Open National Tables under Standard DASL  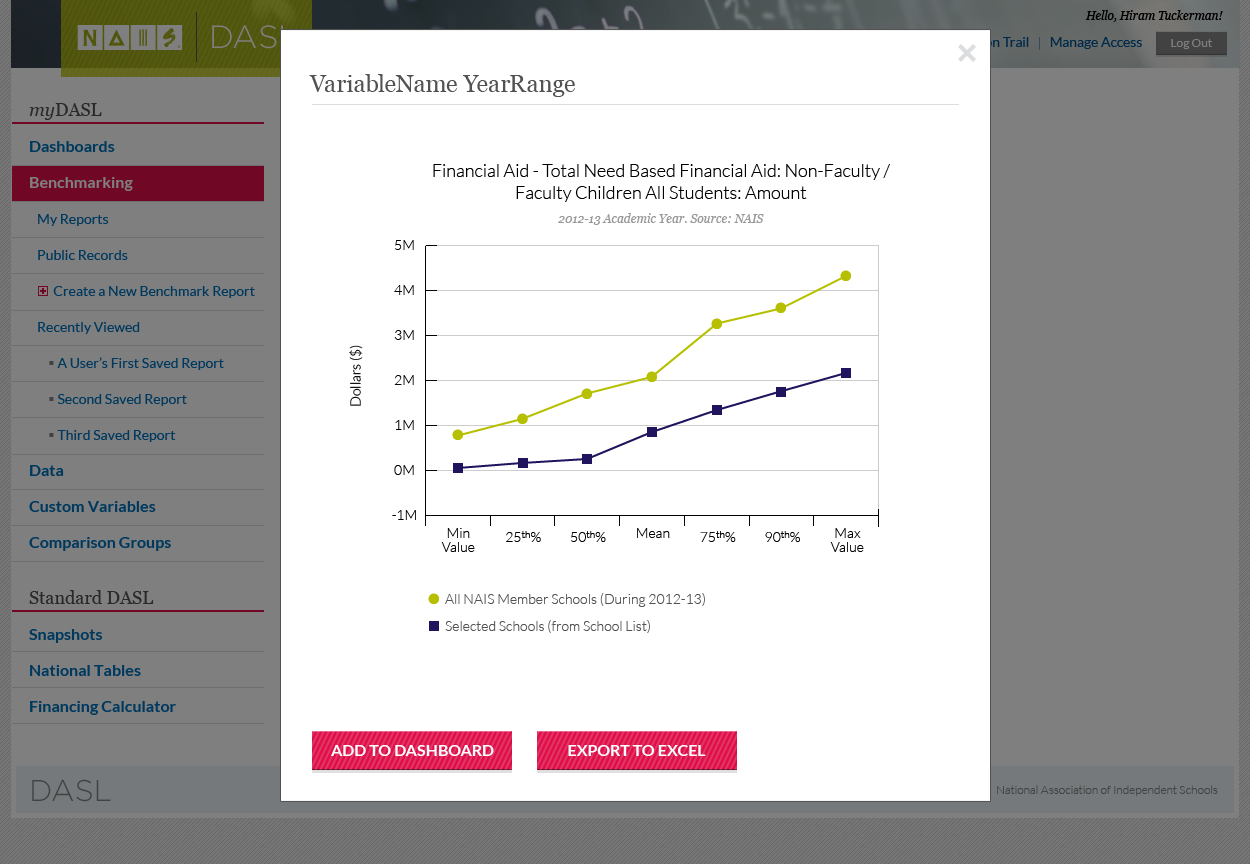click(x=85, y=671)
